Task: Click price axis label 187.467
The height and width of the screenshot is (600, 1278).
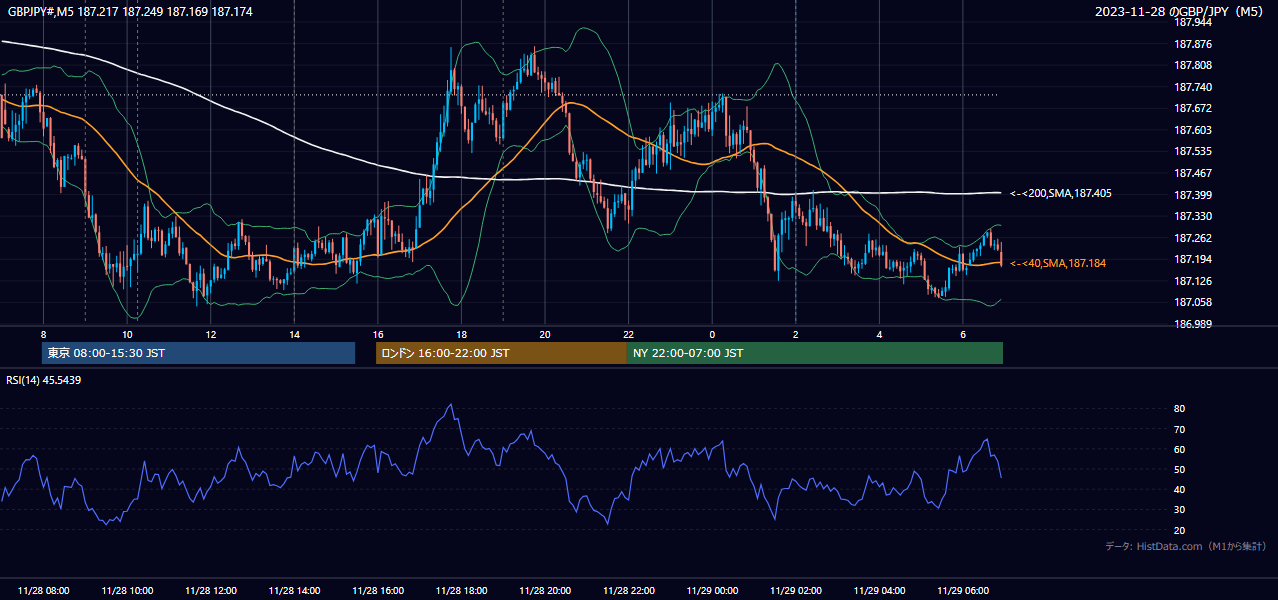Action: pos(1192,173)
